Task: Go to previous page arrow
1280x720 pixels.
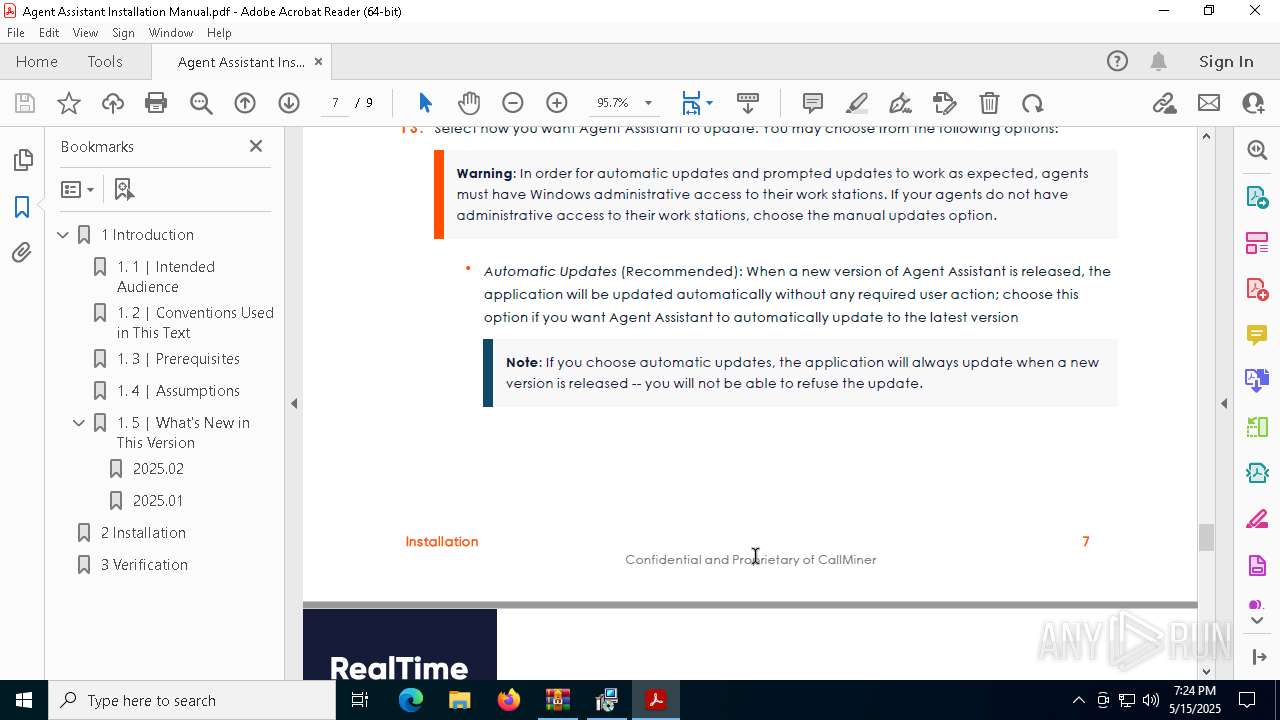Action: 245,103
